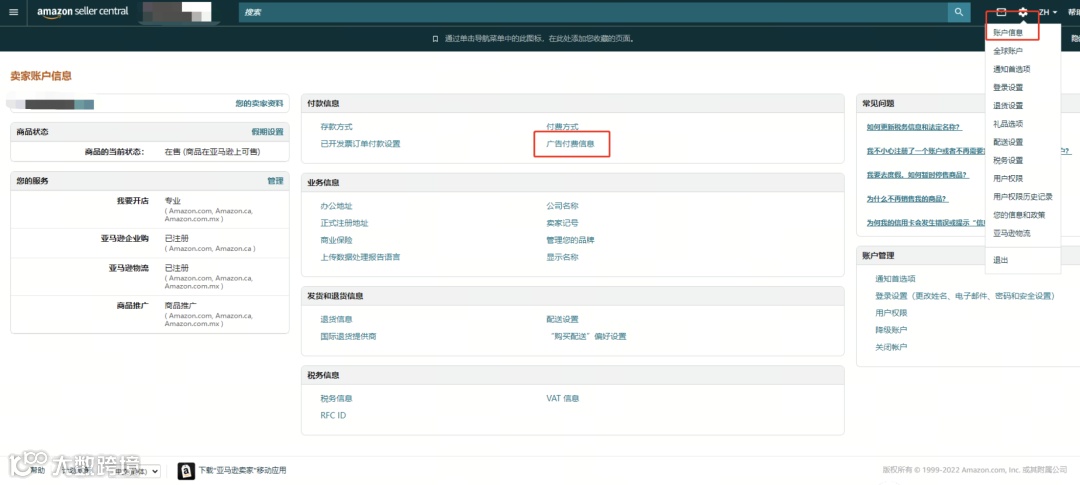Select 全球账户 in the settings menu

click(1008, 51)
